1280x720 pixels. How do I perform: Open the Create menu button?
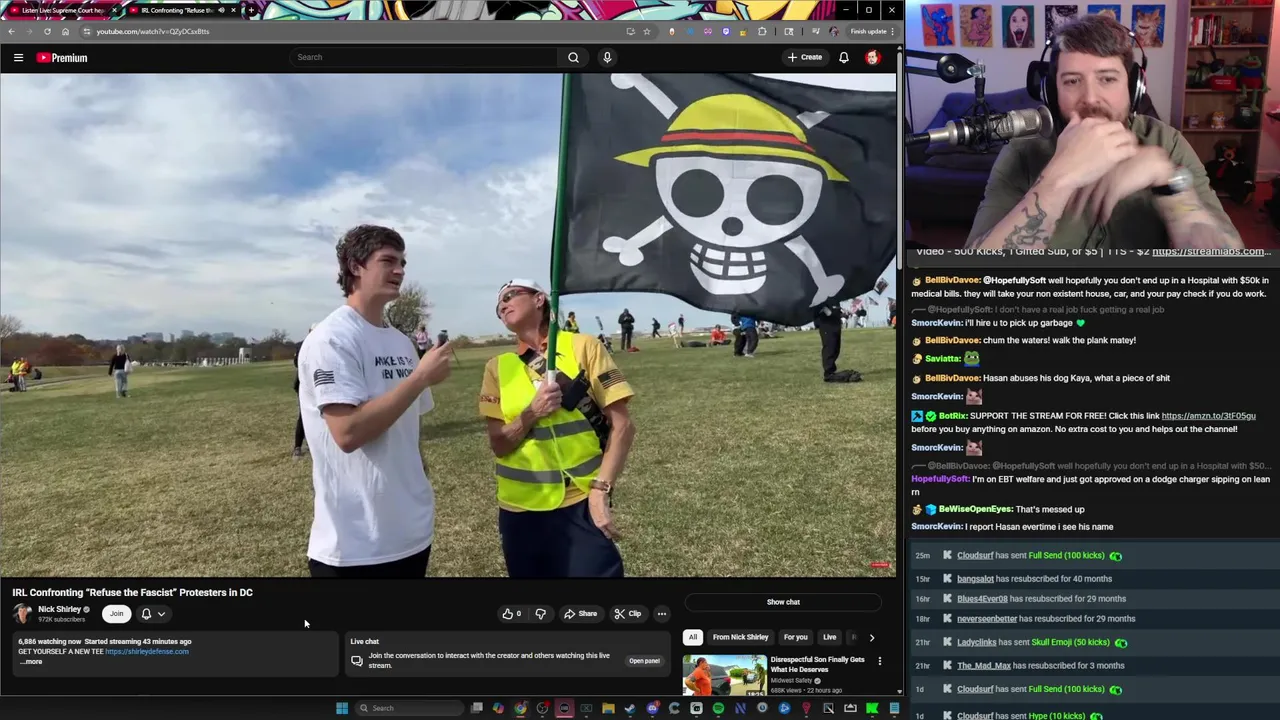click(804, 57)
